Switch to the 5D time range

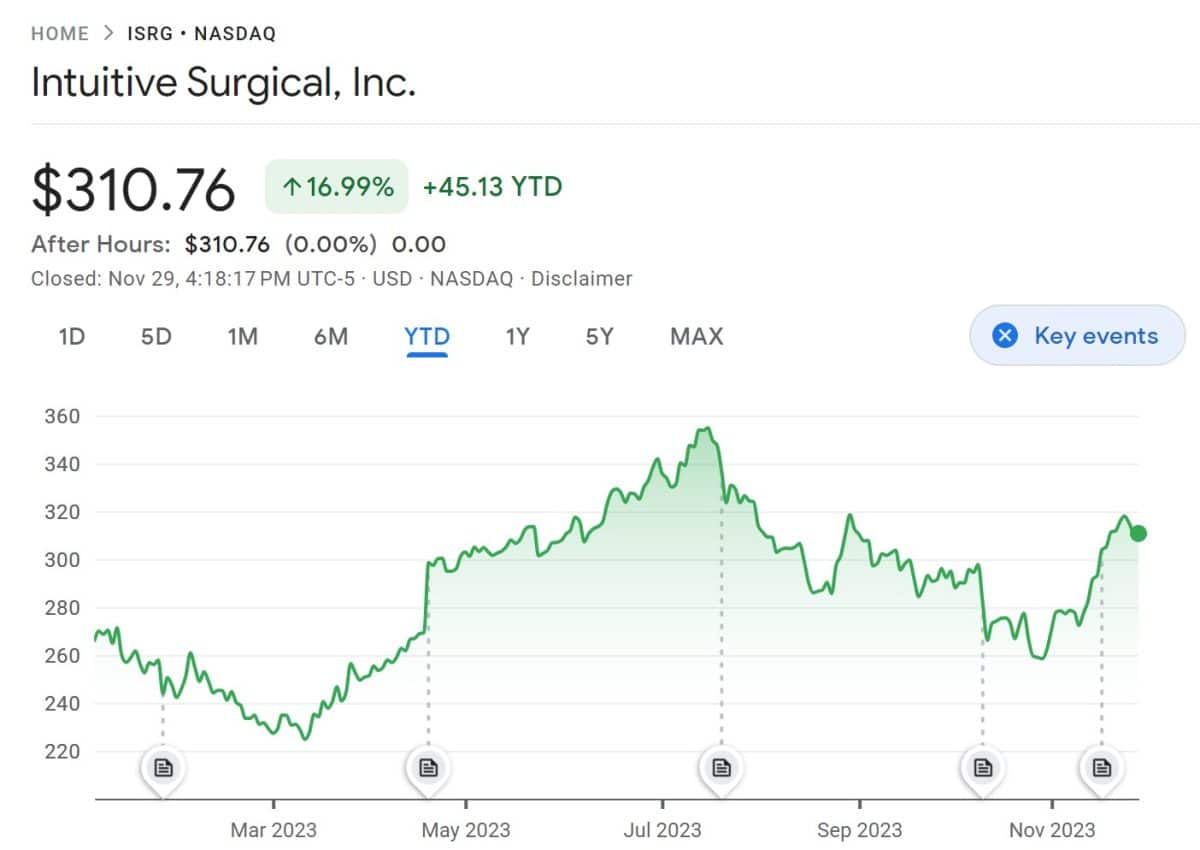pos(155,337)
